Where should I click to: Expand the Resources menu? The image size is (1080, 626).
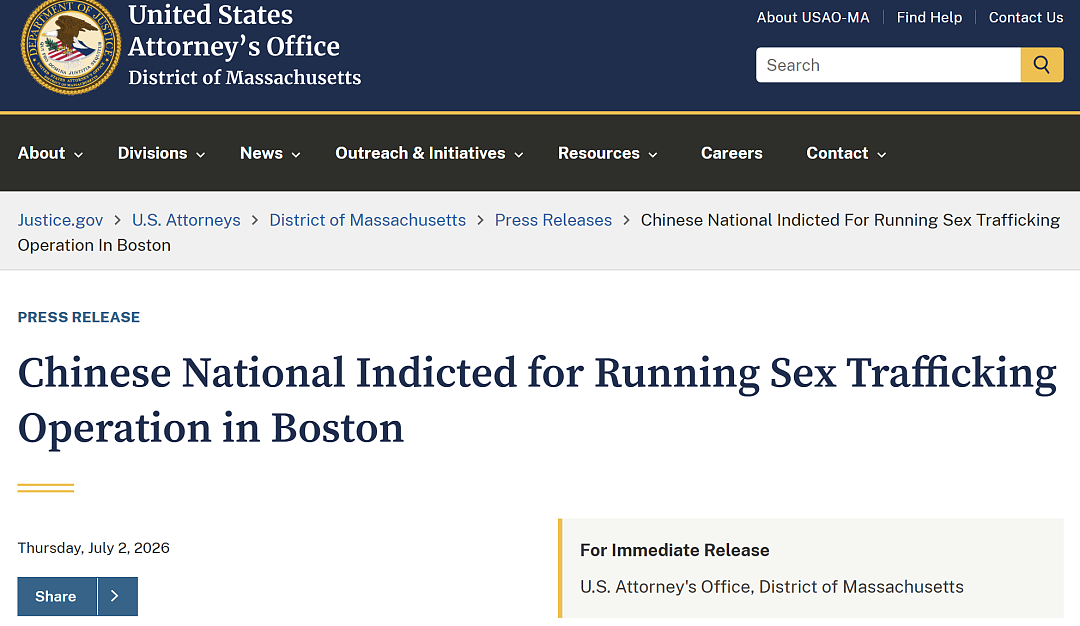pyautogui.click(x=608, y=154)
